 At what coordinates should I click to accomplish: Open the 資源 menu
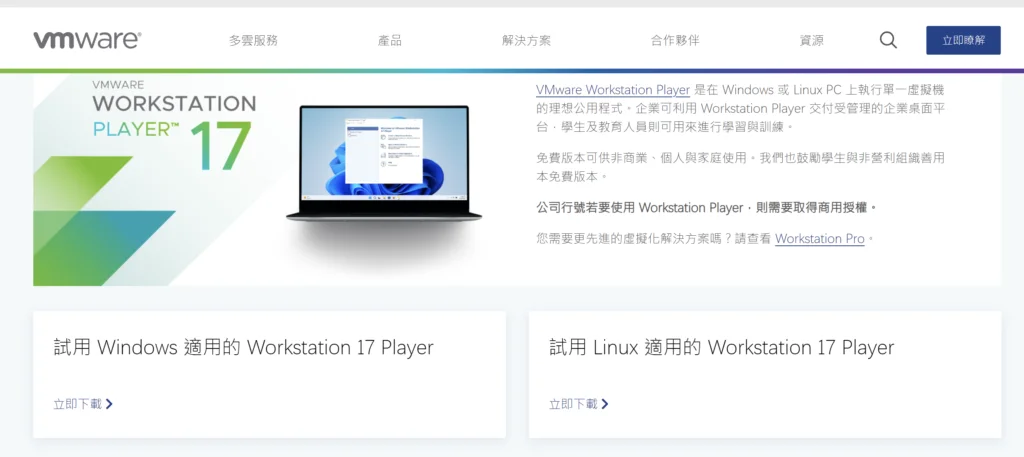coord(812,40)
